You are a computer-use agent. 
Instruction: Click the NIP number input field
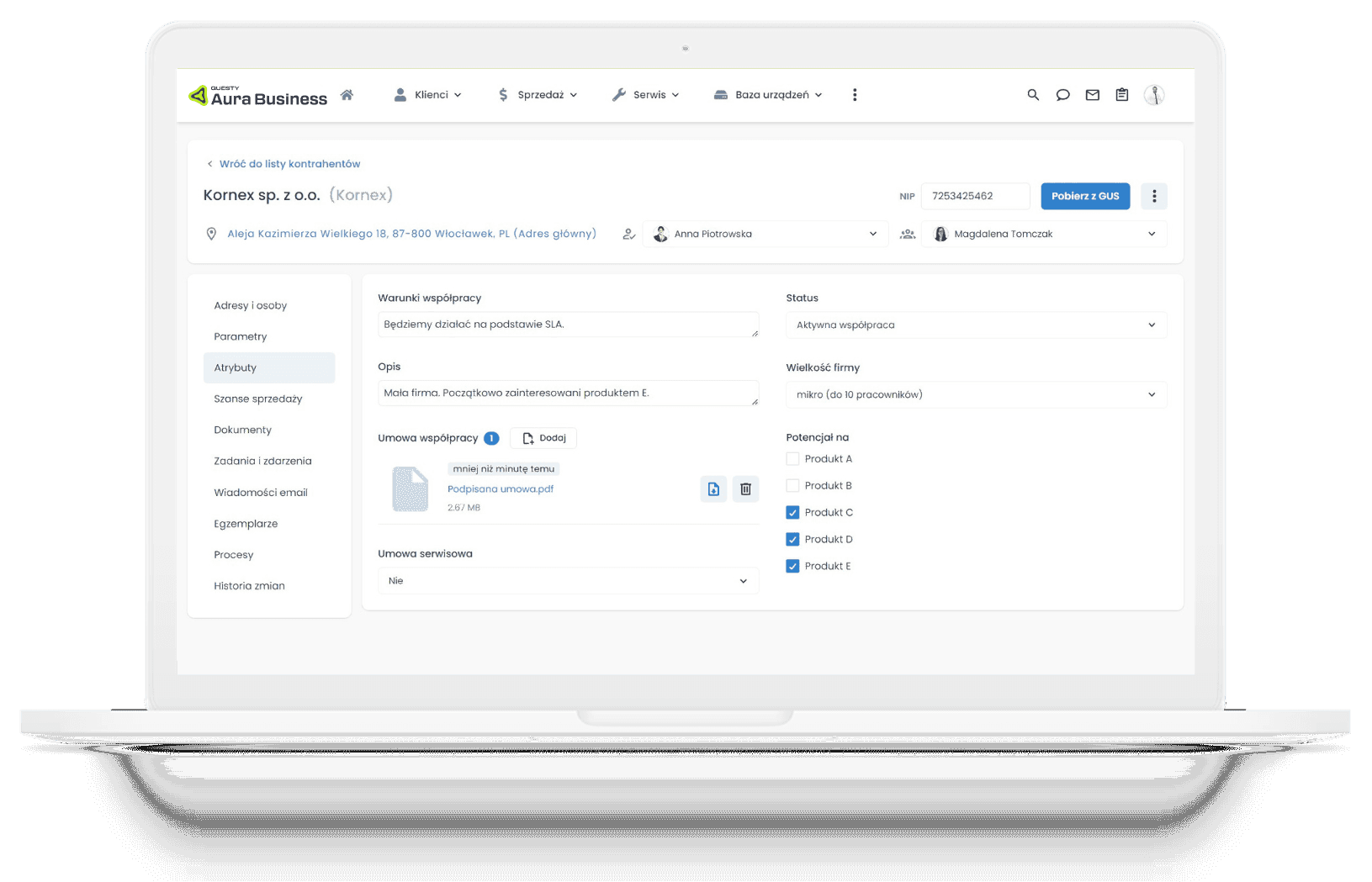coord(974,196)
